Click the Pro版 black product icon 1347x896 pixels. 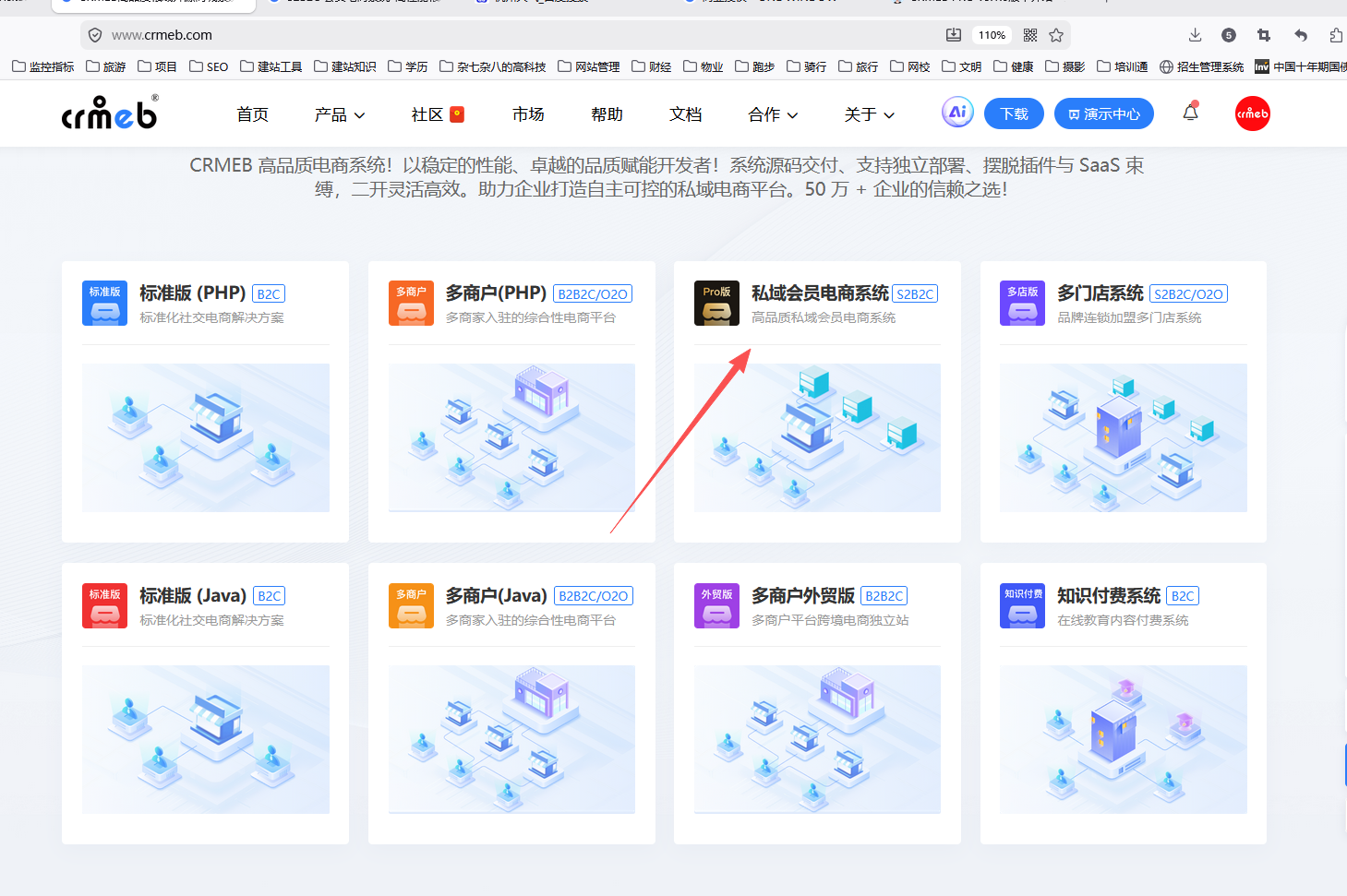pyautogui.click(x=716, y=304)
